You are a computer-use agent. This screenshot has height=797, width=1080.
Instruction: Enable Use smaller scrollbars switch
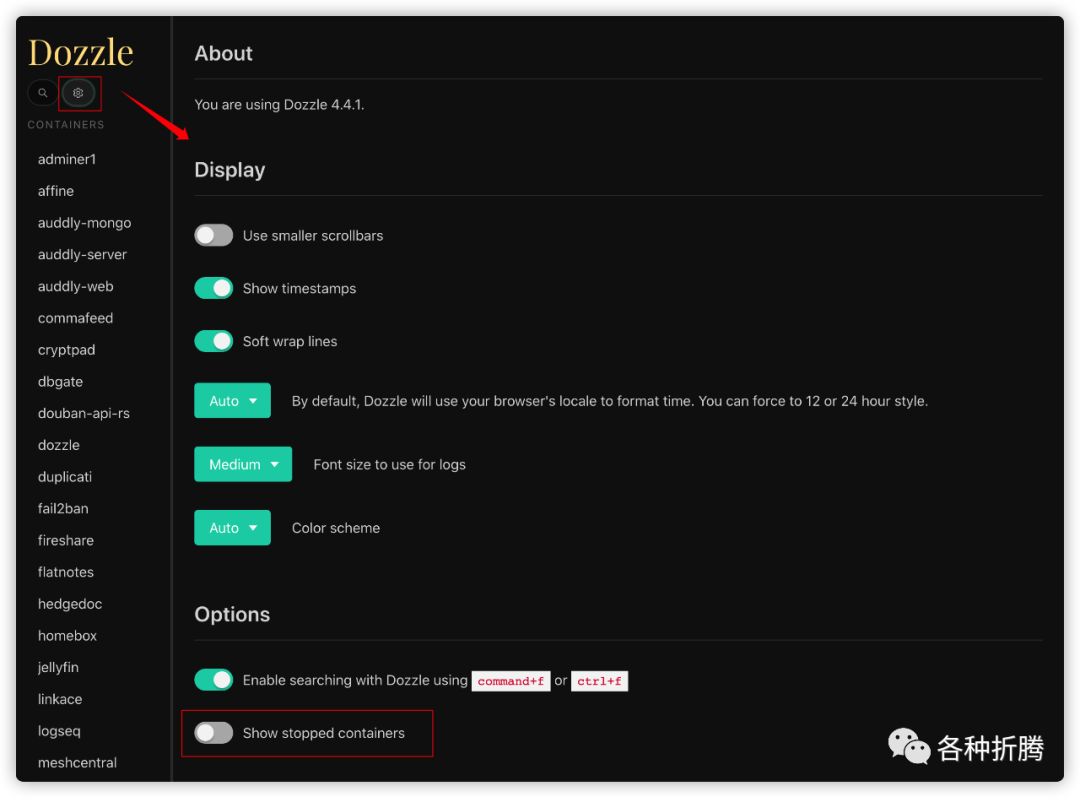pos(214,236)
